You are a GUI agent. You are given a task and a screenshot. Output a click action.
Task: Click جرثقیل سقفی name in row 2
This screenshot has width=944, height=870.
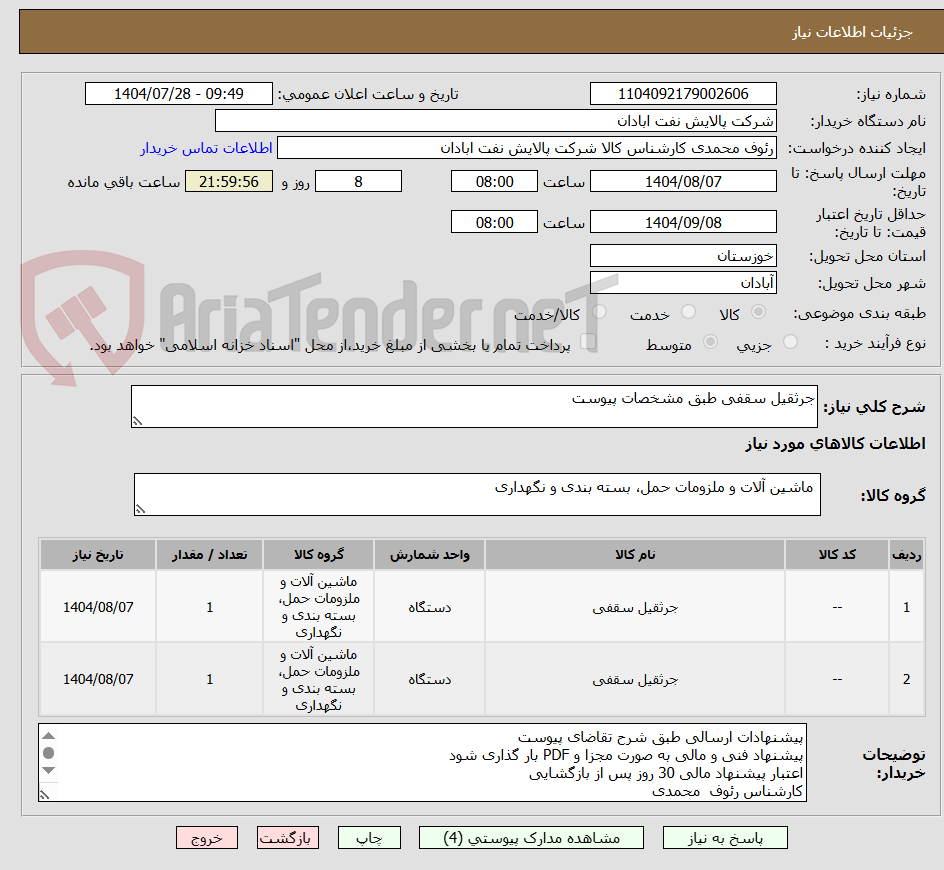pyautogui.click(x=635, y=679)
